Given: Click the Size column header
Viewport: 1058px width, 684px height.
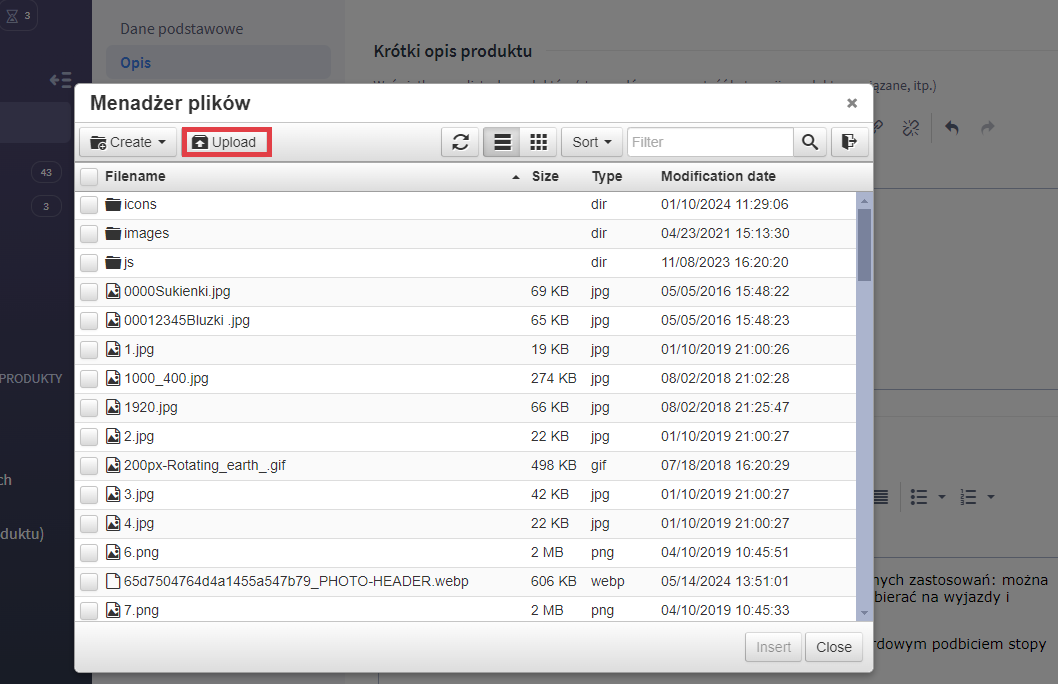Looking at the screenshot, I should [545, 176].
